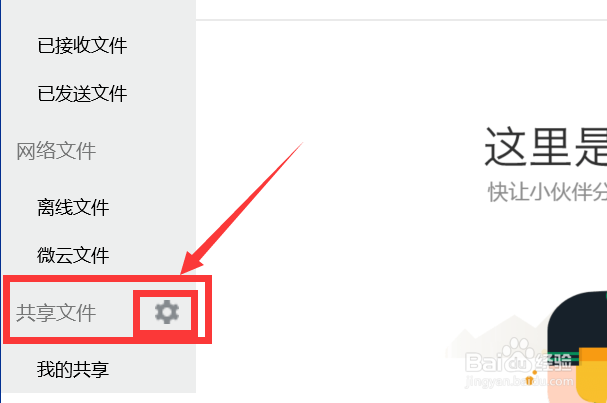Click the Baidu 经验 watermark logo
Screen dimensions: 607x403
coord(519,360)
